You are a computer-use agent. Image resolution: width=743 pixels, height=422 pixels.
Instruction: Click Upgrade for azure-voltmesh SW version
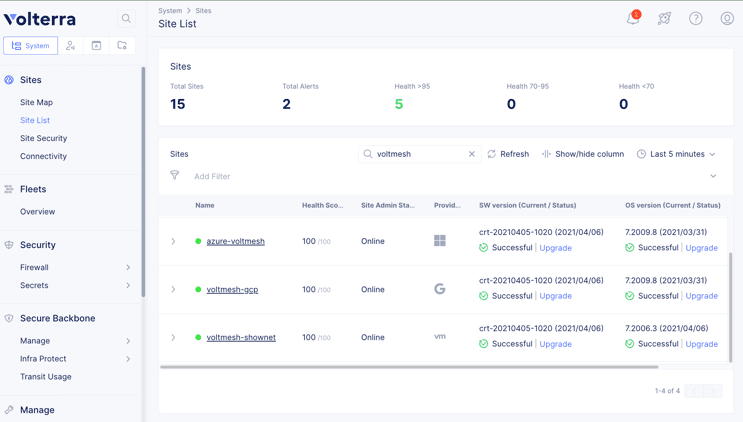tap(556, 248)
